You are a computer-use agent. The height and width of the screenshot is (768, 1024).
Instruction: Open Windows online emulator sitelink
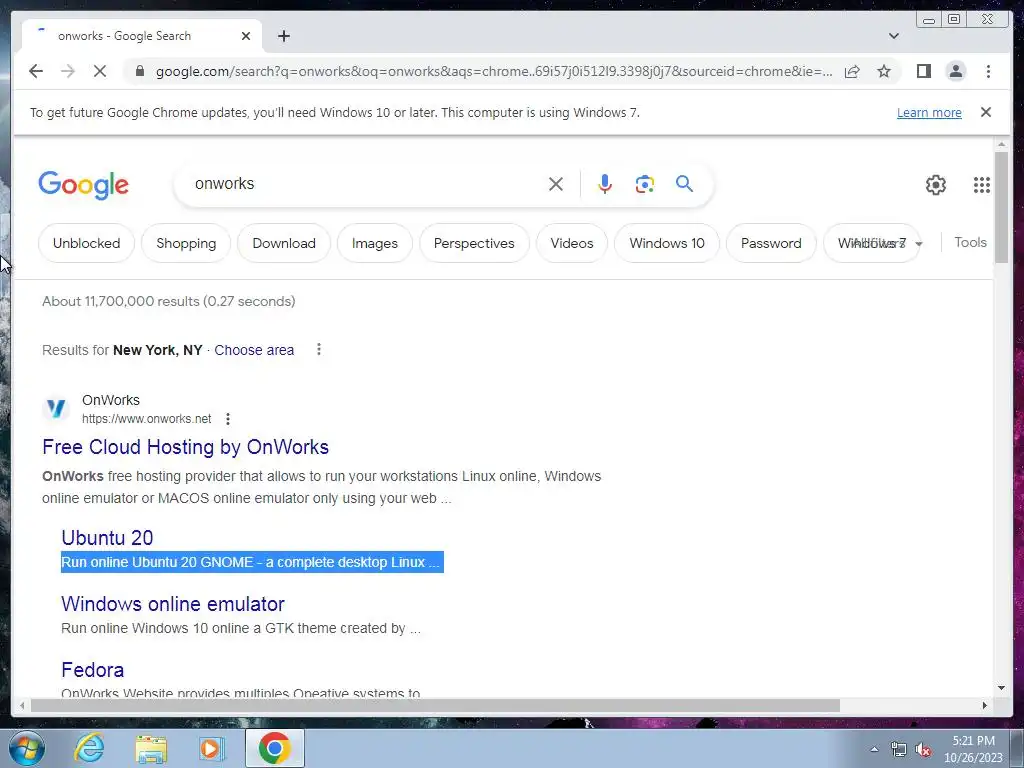click(x=173, y=604)
